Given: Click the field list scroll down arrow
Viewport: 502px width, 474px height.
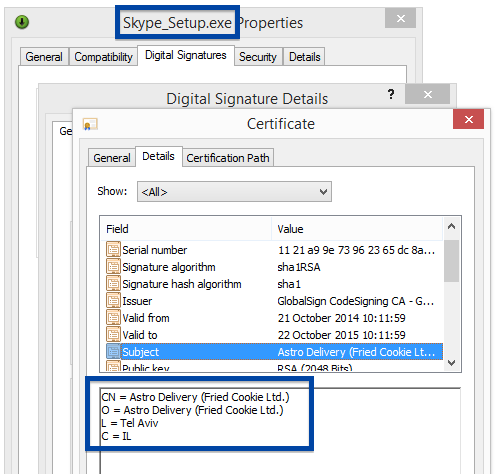Looking at the screenshot, I should click(452, 363).
